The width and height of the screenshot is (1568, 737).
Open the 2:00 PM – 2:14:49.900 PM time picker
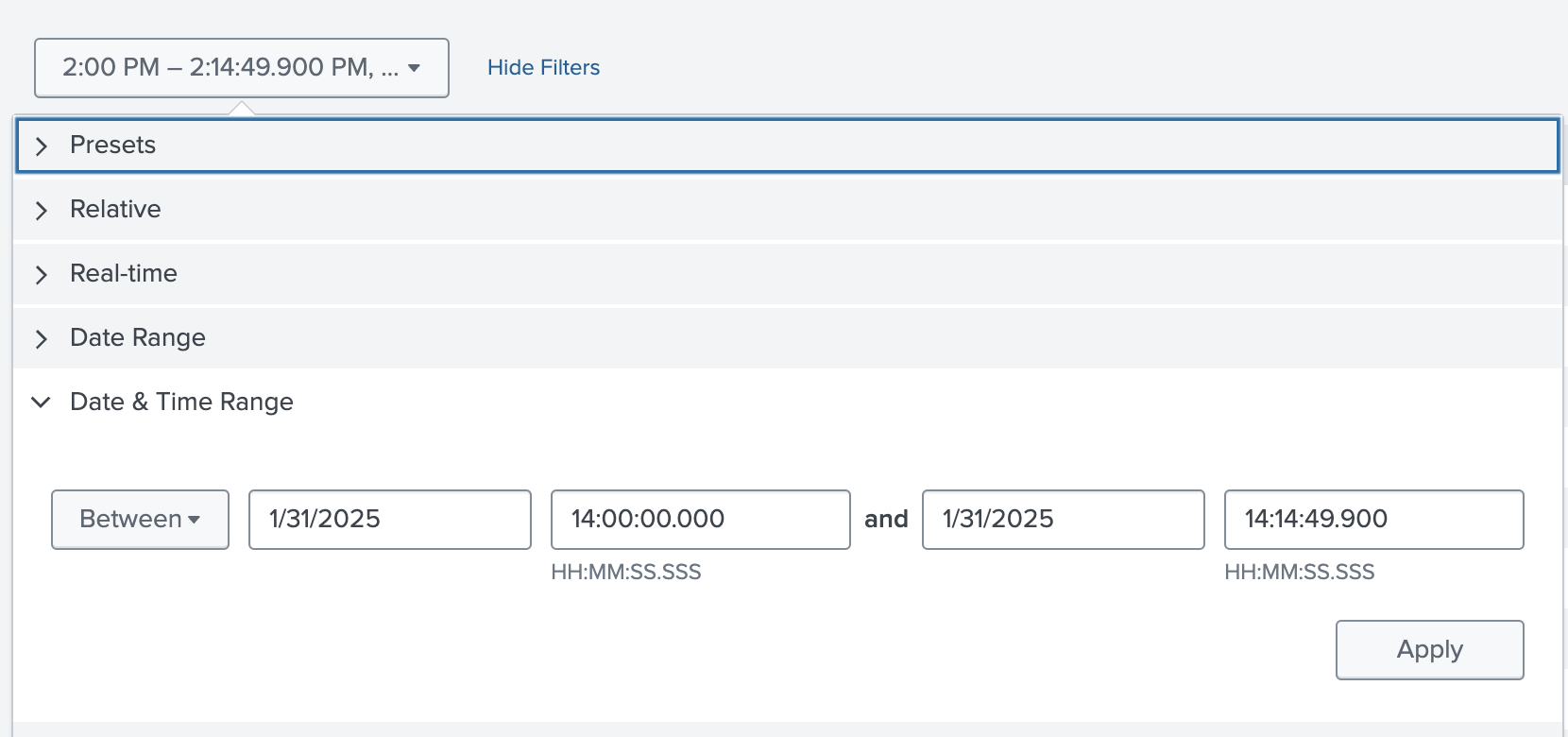(x=241, y=68)
